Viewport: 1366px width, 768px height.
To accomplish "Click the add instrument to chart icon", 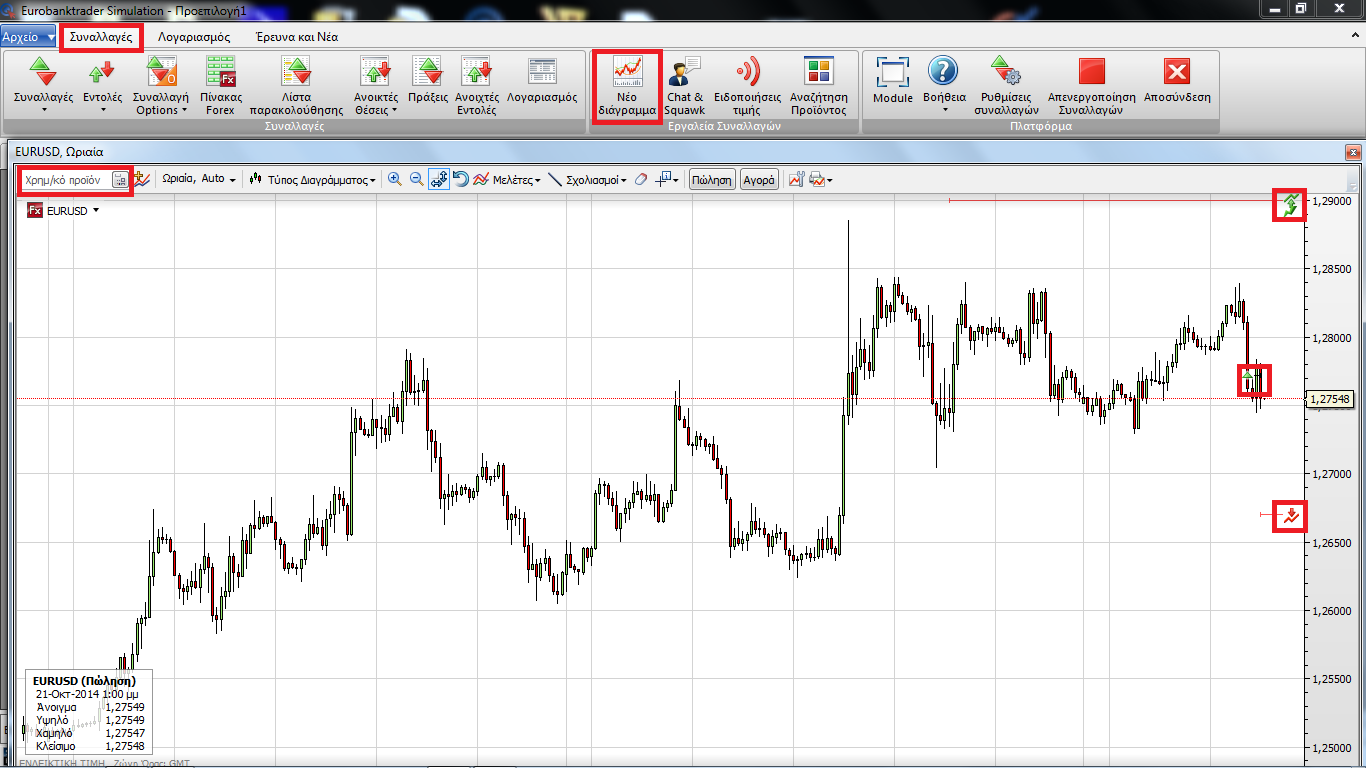I will tap(143, 180).
